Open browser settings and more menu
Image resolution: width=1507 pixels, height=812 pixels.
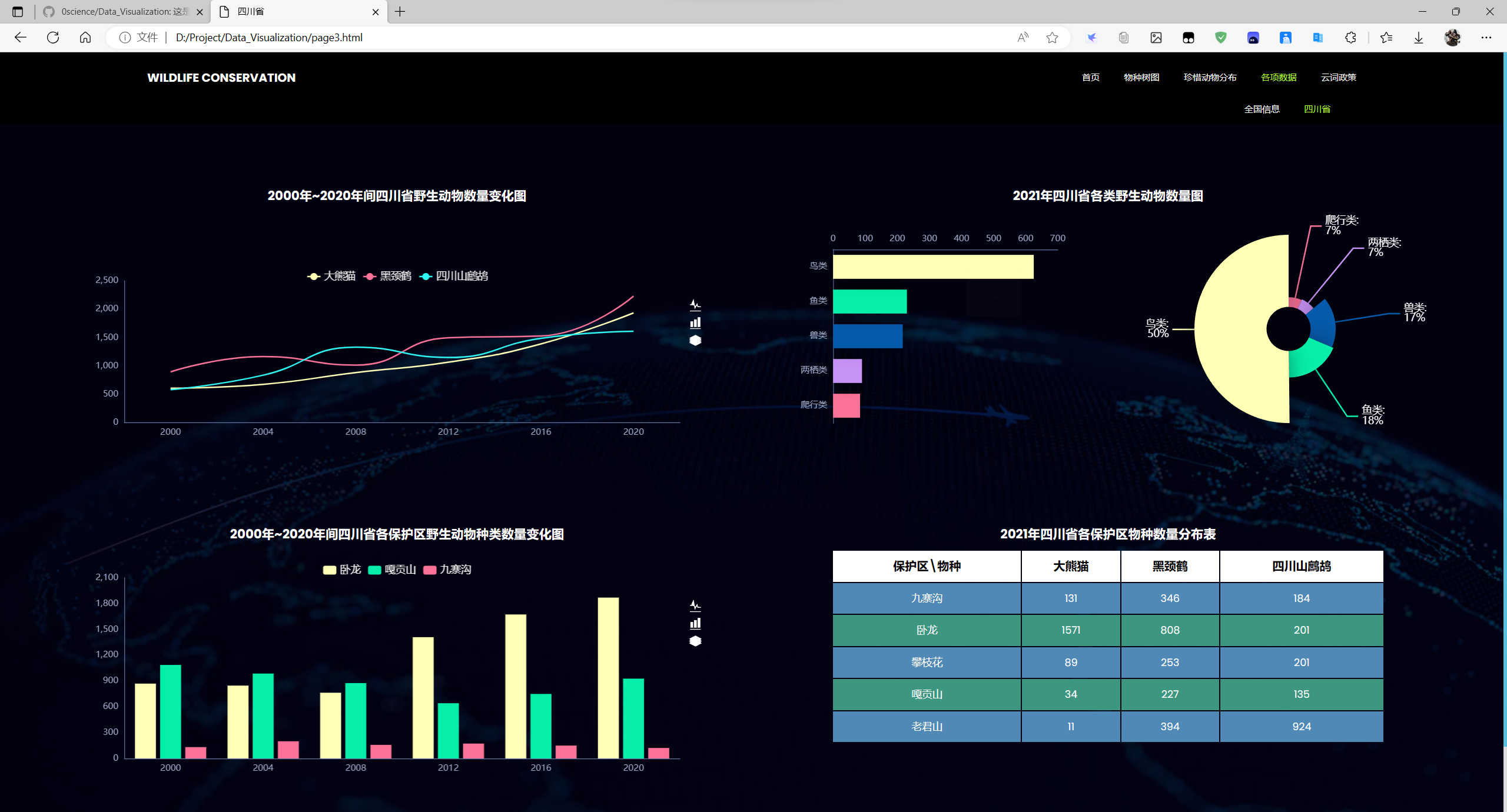coord(1486,38)
